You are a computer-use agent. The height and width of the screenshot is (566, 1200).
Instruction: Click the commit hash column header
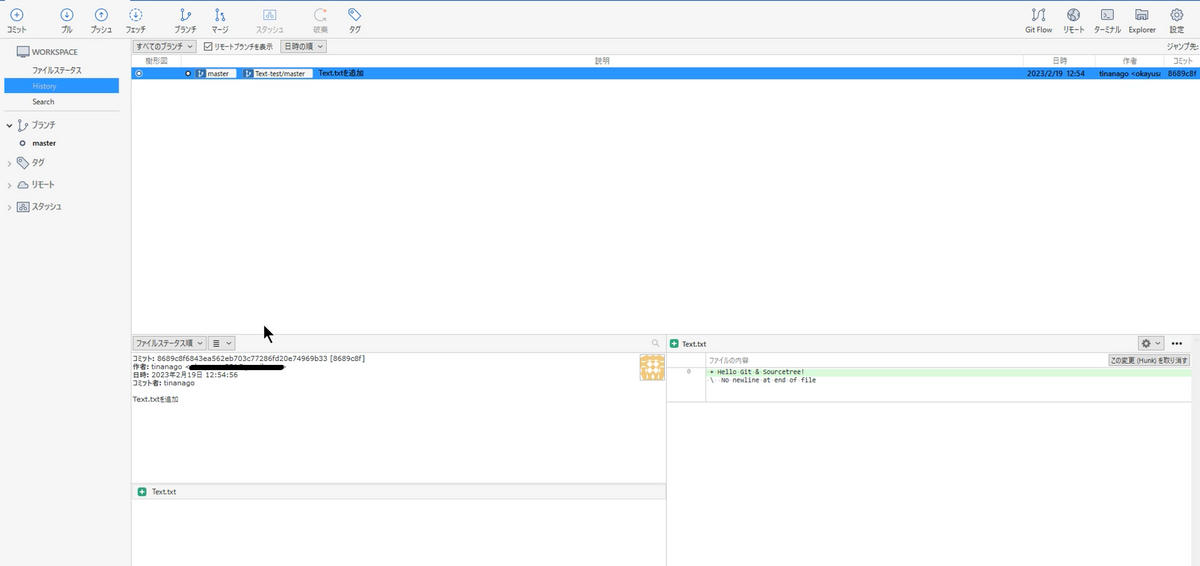[1182, 61]
